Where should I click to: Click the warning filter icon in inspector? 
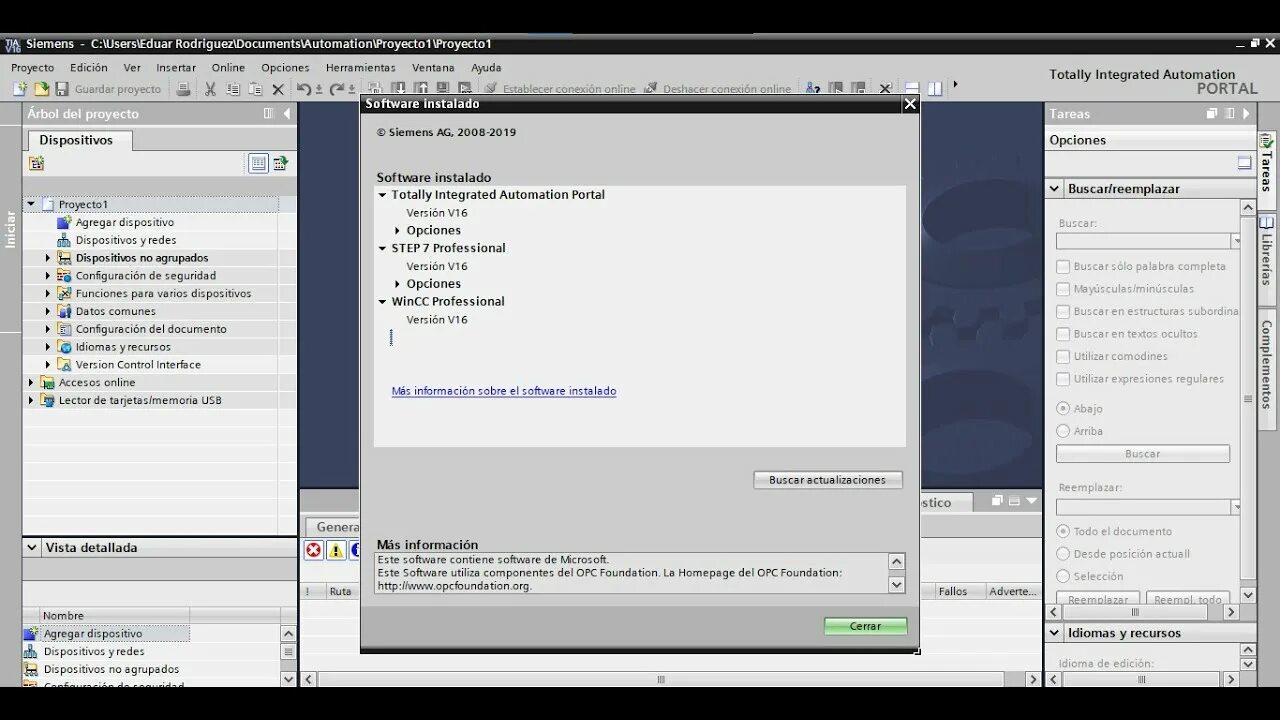click(x=336, y=550)
